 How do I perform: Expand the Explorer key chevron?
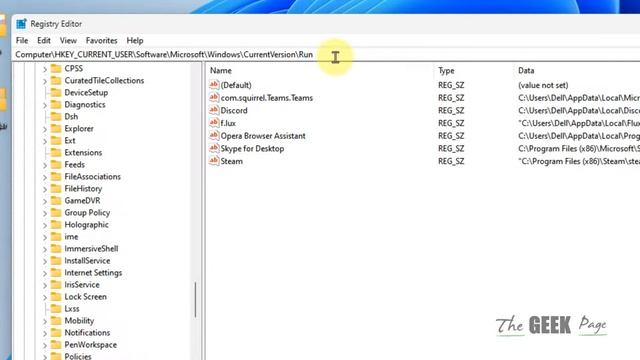tap(45, 129)
